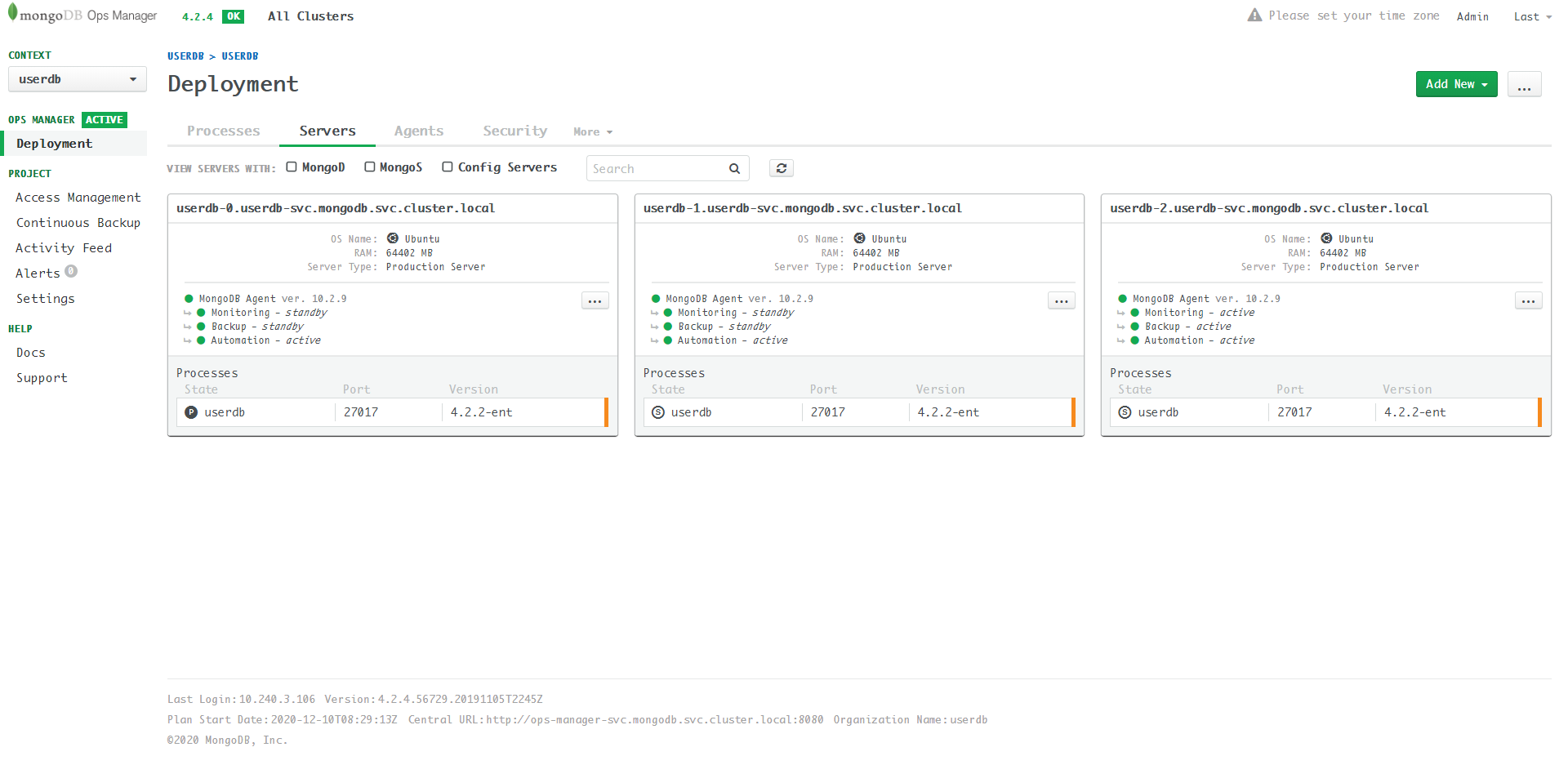Viewport: 1568px width, 765px height.
Task: Click Ubuntu icon on userdb-0 server card
Action: 393,238
